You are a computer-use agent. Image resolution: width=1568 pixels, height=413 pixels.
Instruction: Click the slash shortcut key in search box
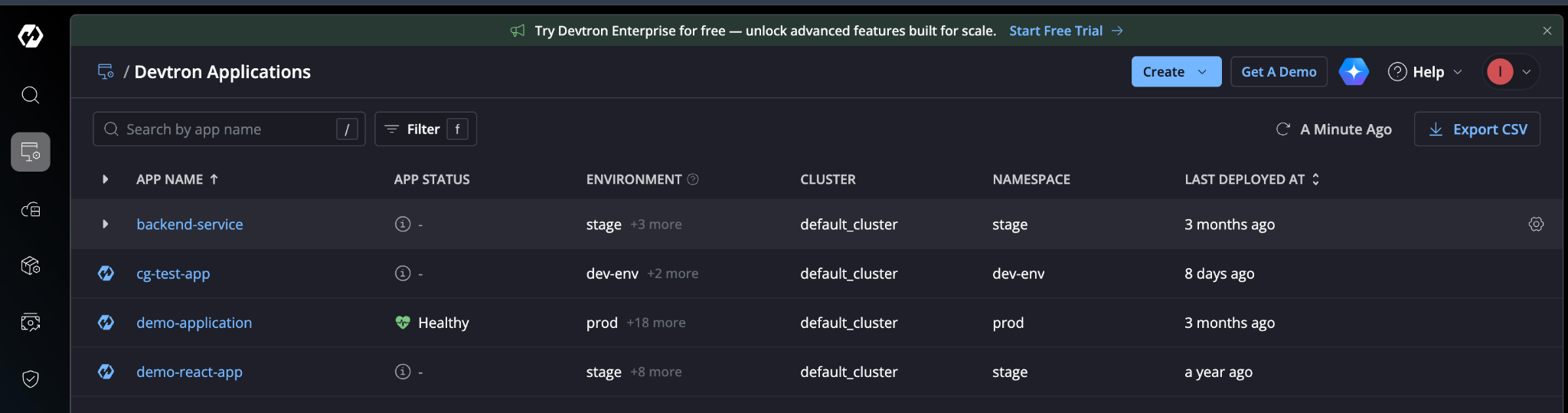347,129
